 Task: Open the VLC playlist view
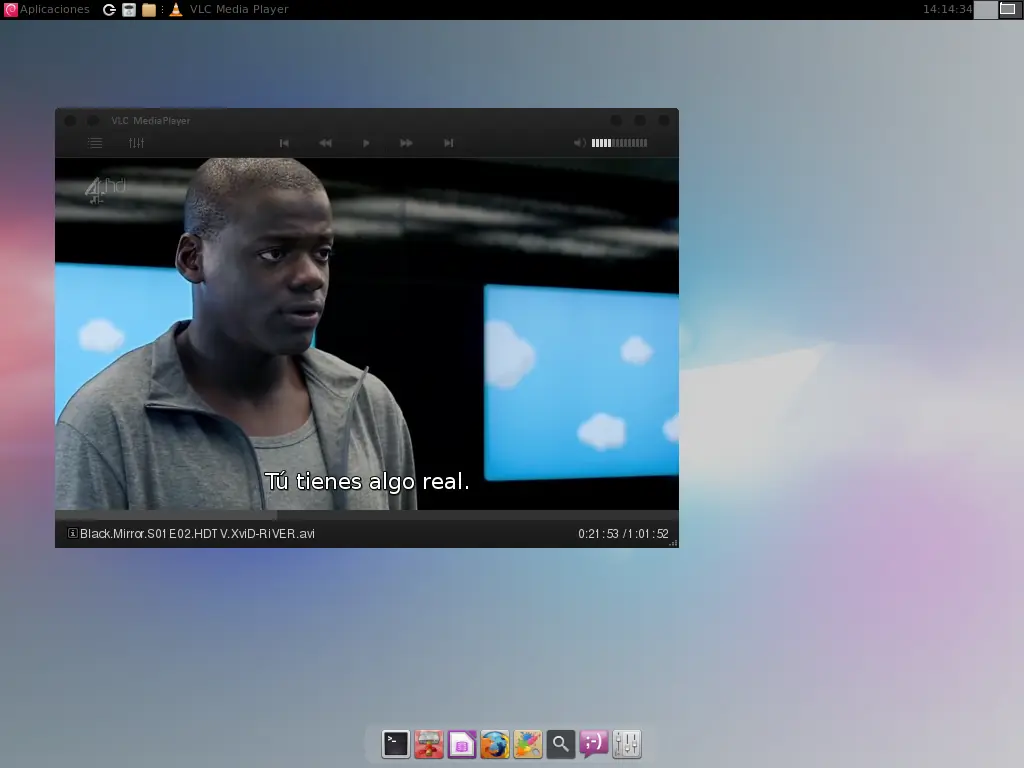pos(95,143)
